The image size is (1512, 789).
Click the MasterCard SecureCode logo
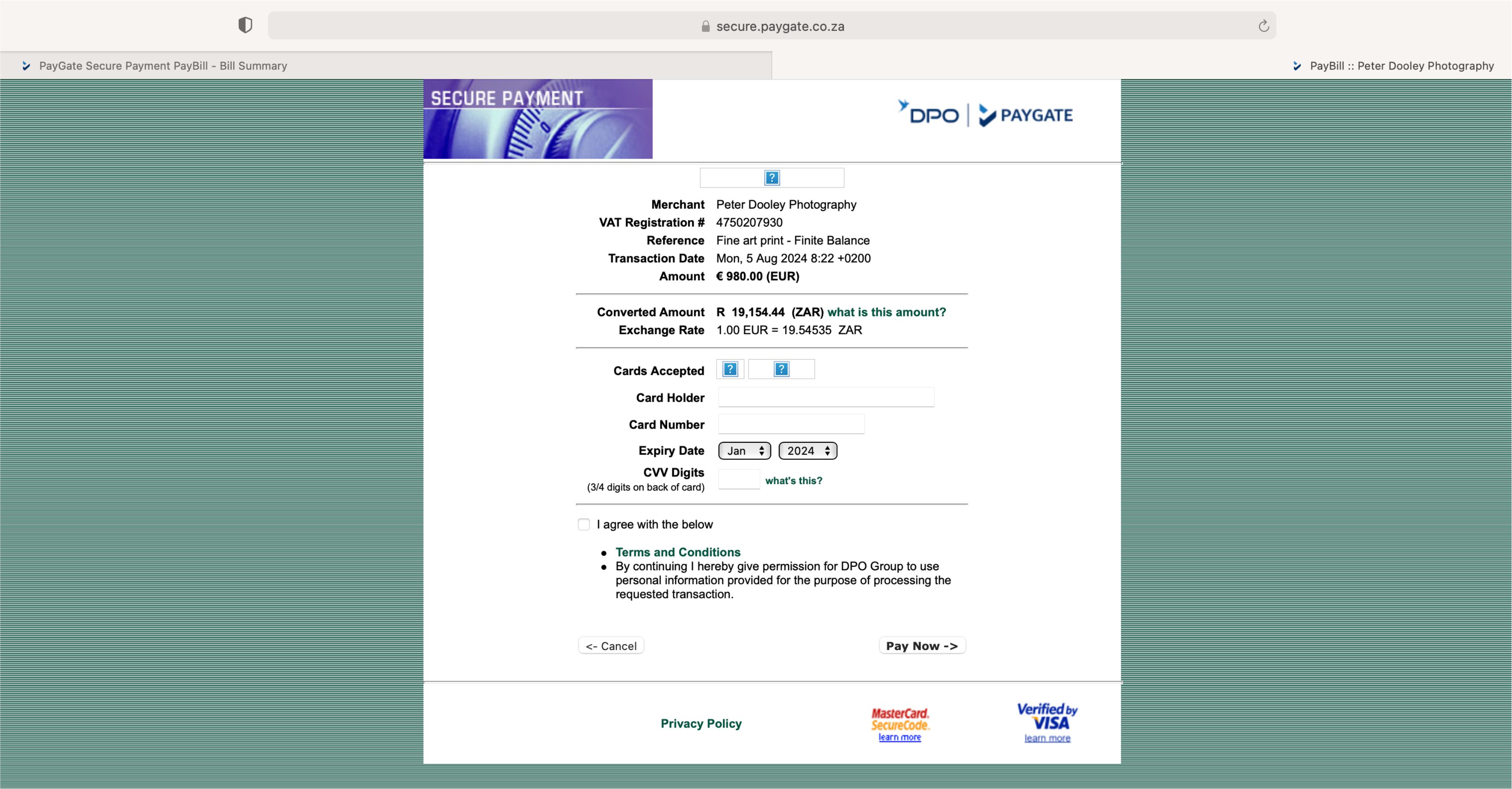tap(900, 719)
